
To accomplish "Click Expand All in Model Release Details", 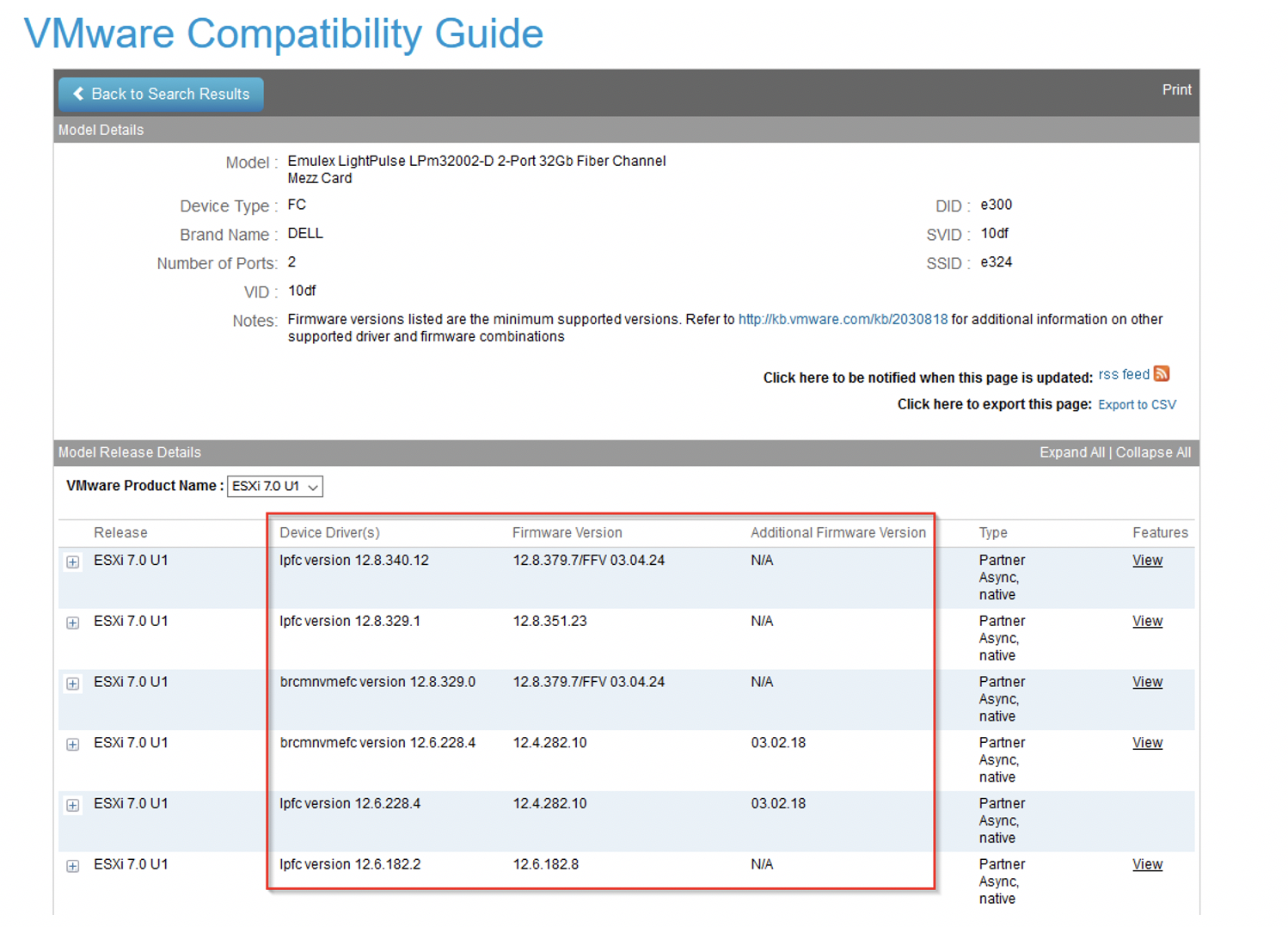I will 1072,451.
